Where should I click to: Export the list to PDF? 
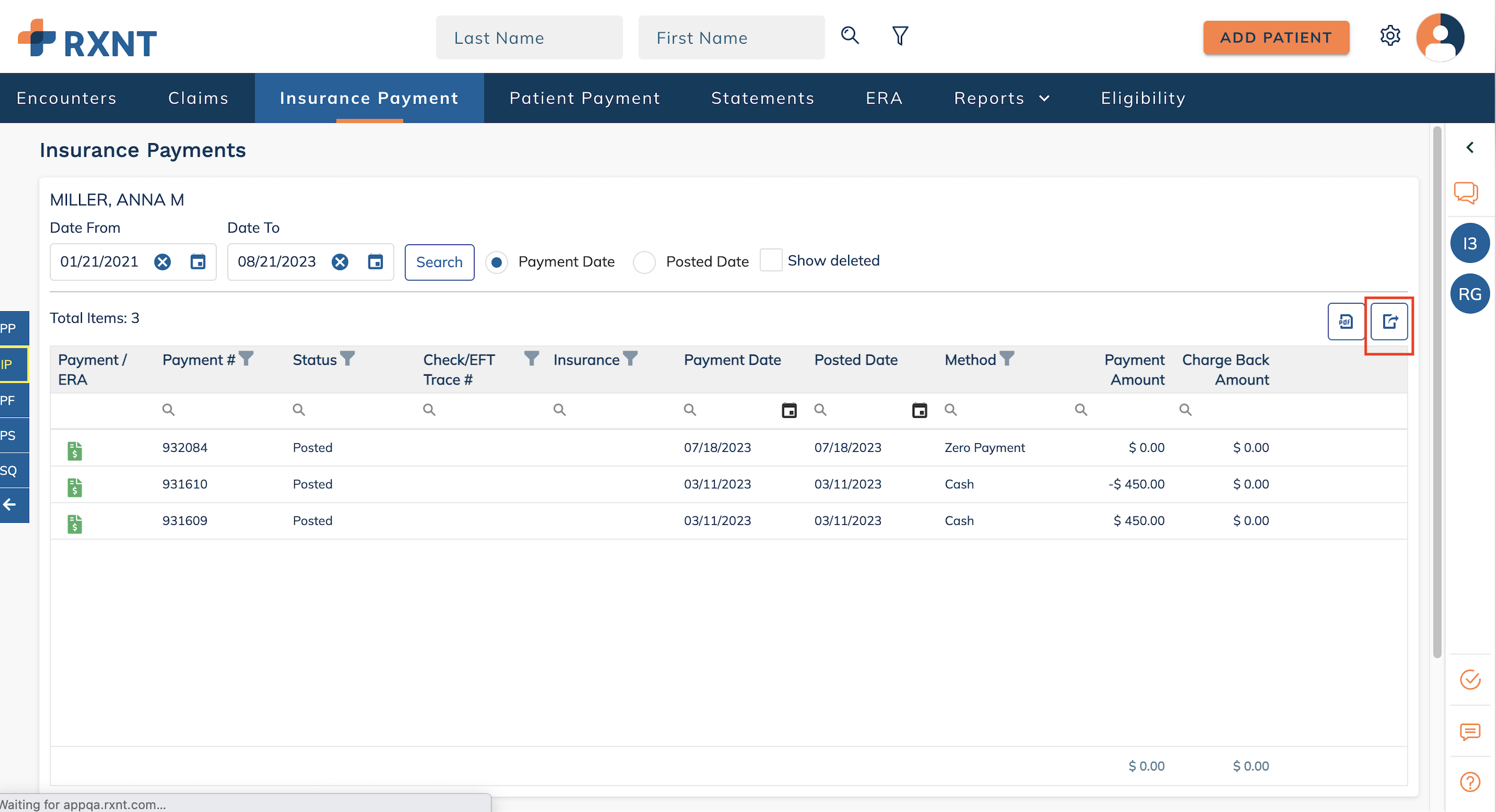point(1345,321)
